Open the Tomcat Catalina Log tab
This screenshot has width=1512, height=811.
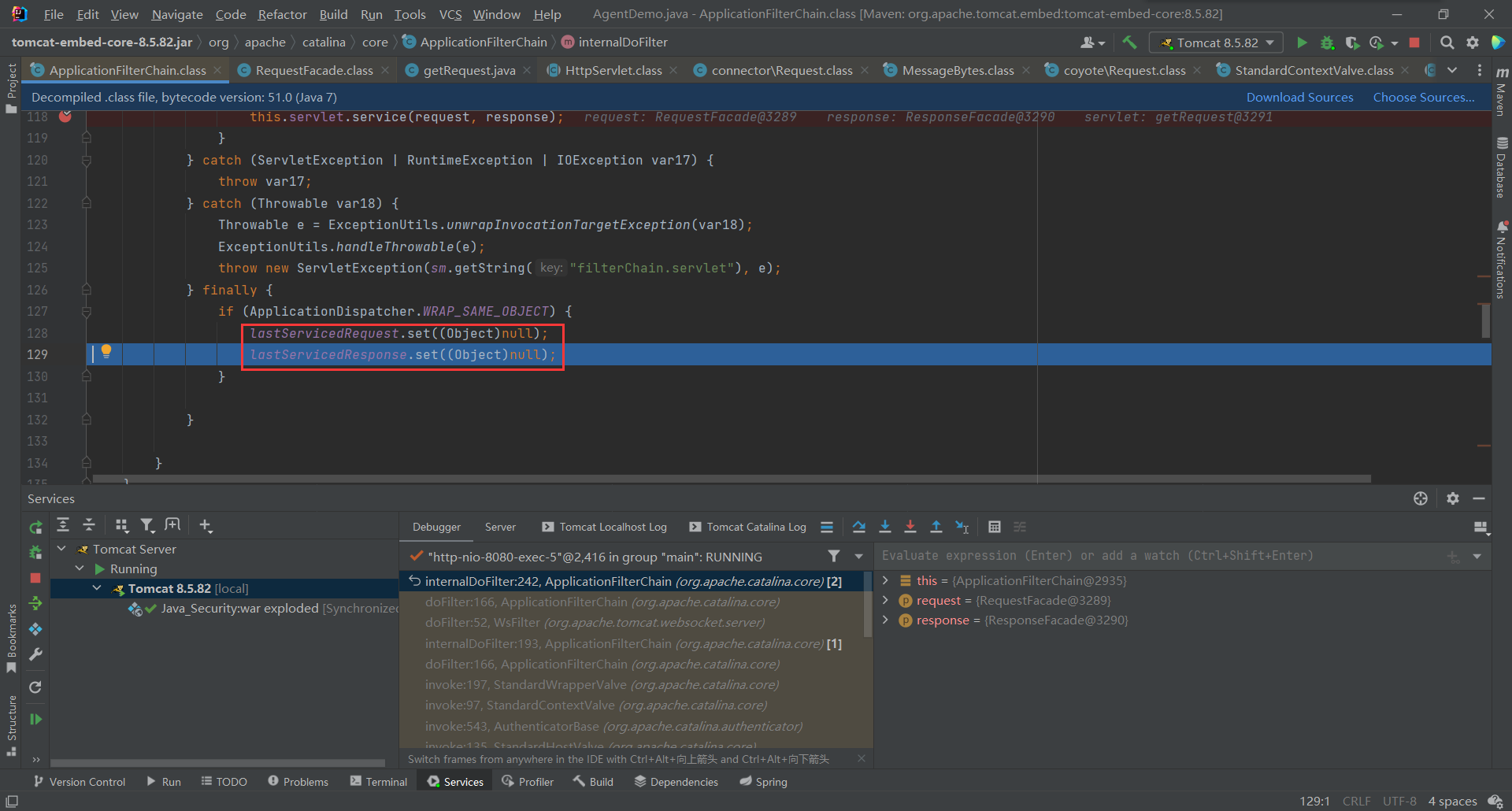point(748,527)
